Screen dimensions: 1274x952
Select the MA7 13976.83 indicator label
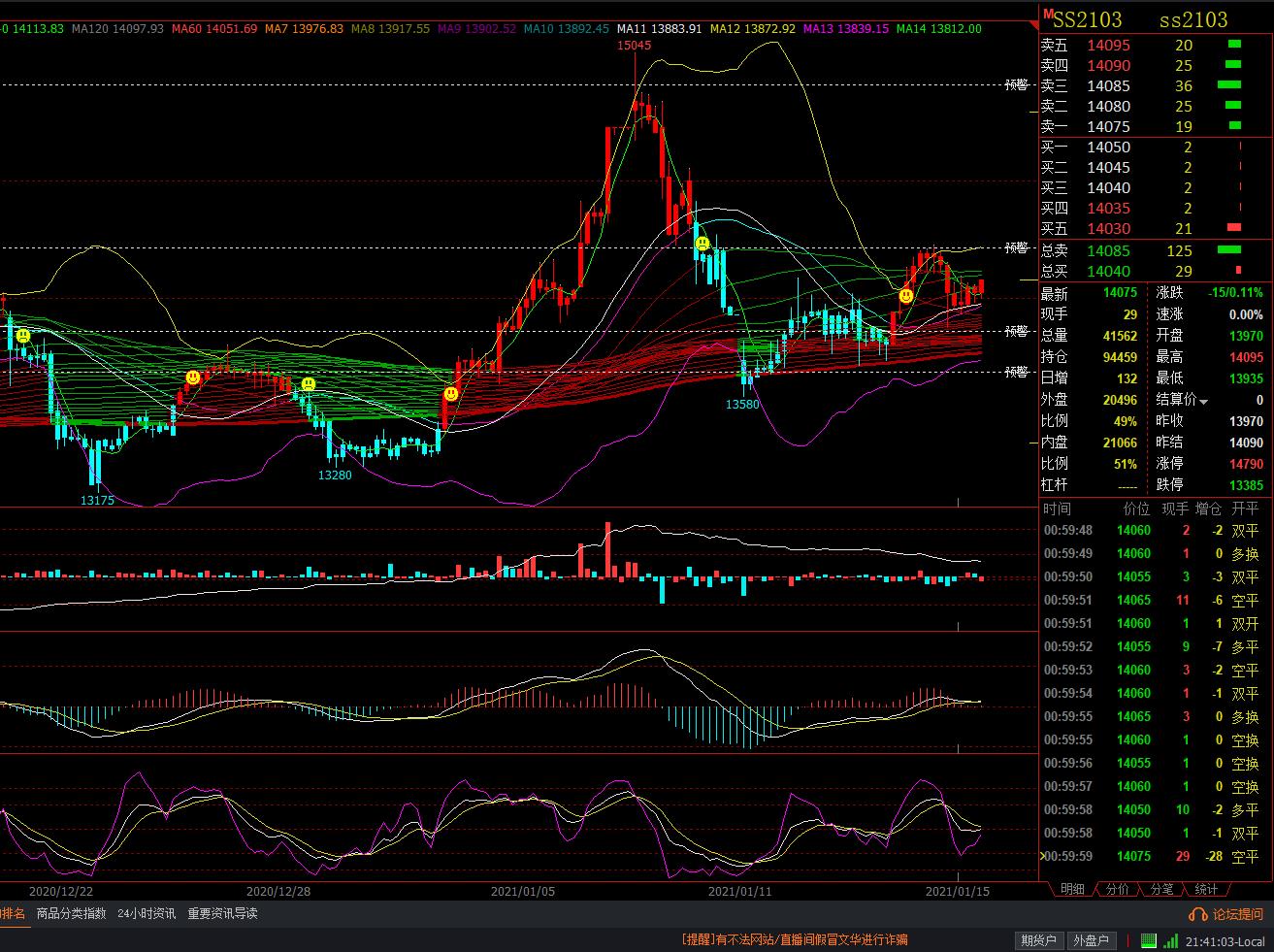[x=305, y=29]
